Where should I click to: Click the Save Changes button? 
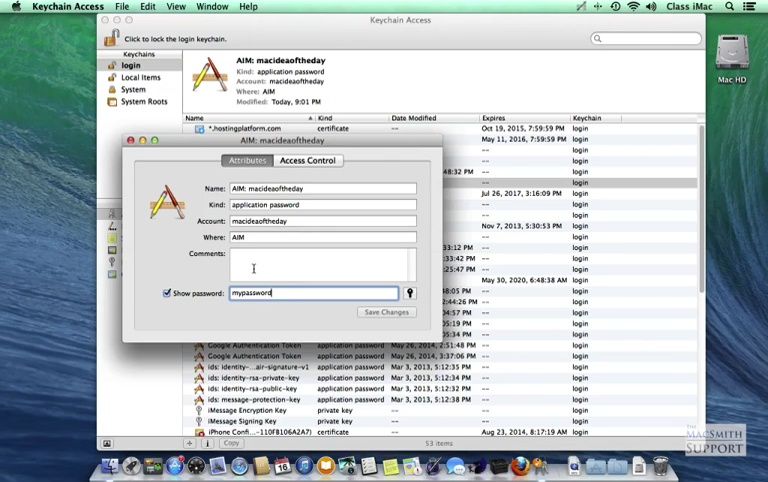[386, 312]
